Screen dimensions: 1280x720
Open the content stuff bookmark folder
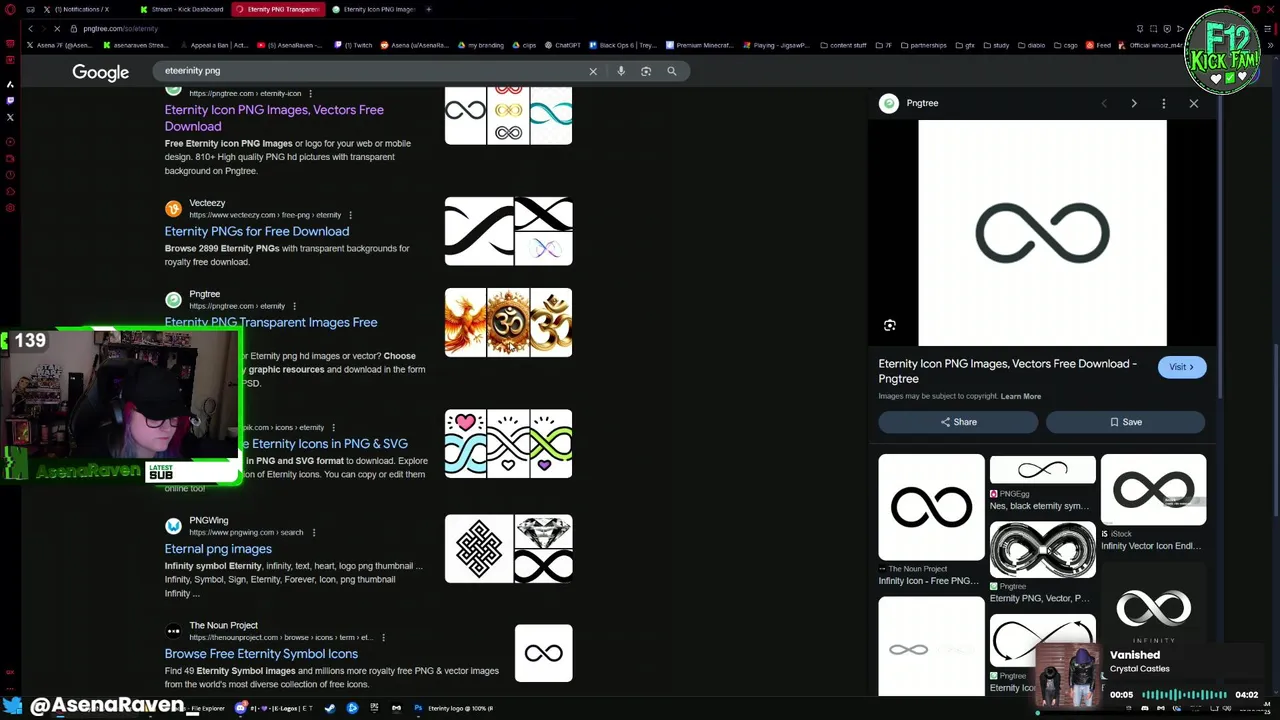point(843,45)
